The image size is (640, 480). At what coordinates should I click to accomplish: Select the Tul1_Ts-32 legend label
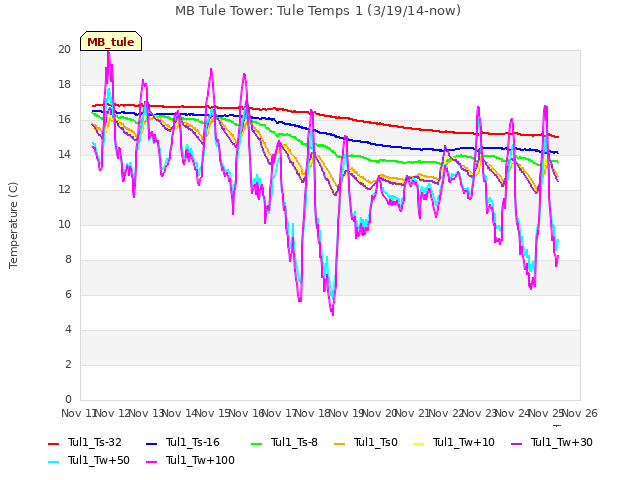(x=95, y=442)
